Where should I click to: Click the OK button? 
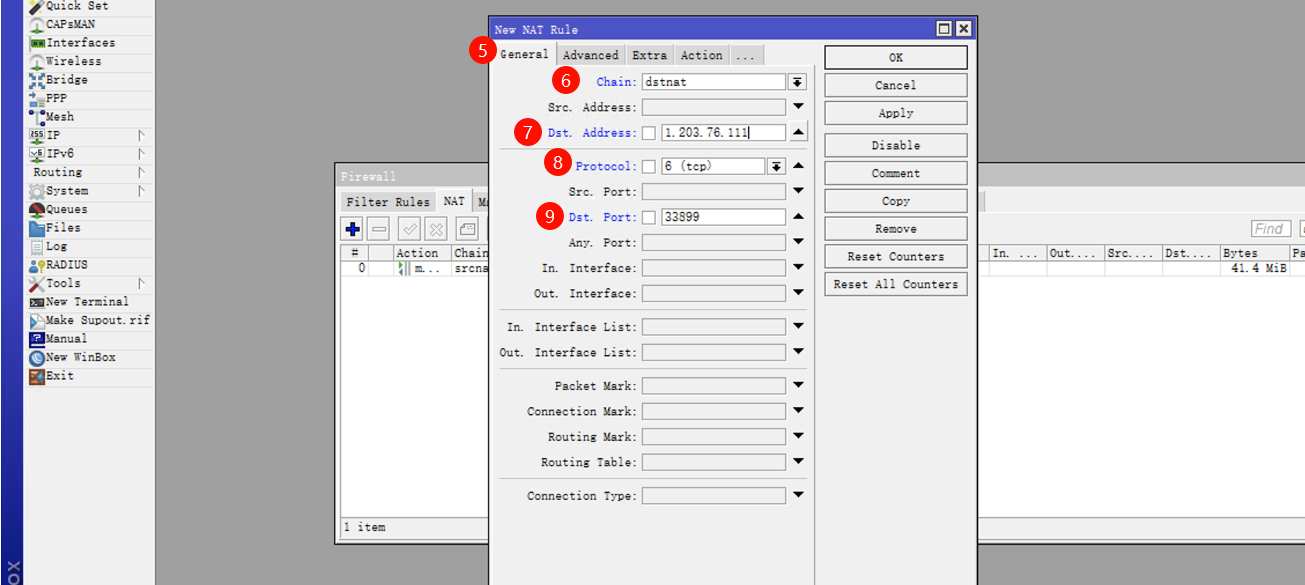(896, 57)
